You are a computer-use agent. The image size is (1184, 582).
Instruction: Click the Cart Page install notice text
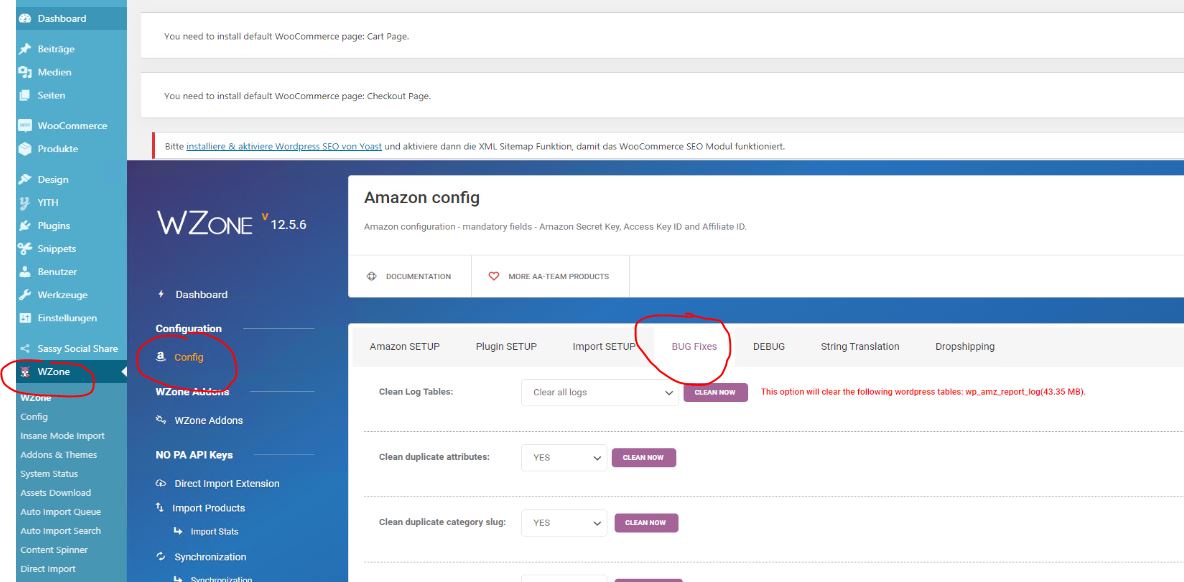pyautogui.click(x=286, y=35)
